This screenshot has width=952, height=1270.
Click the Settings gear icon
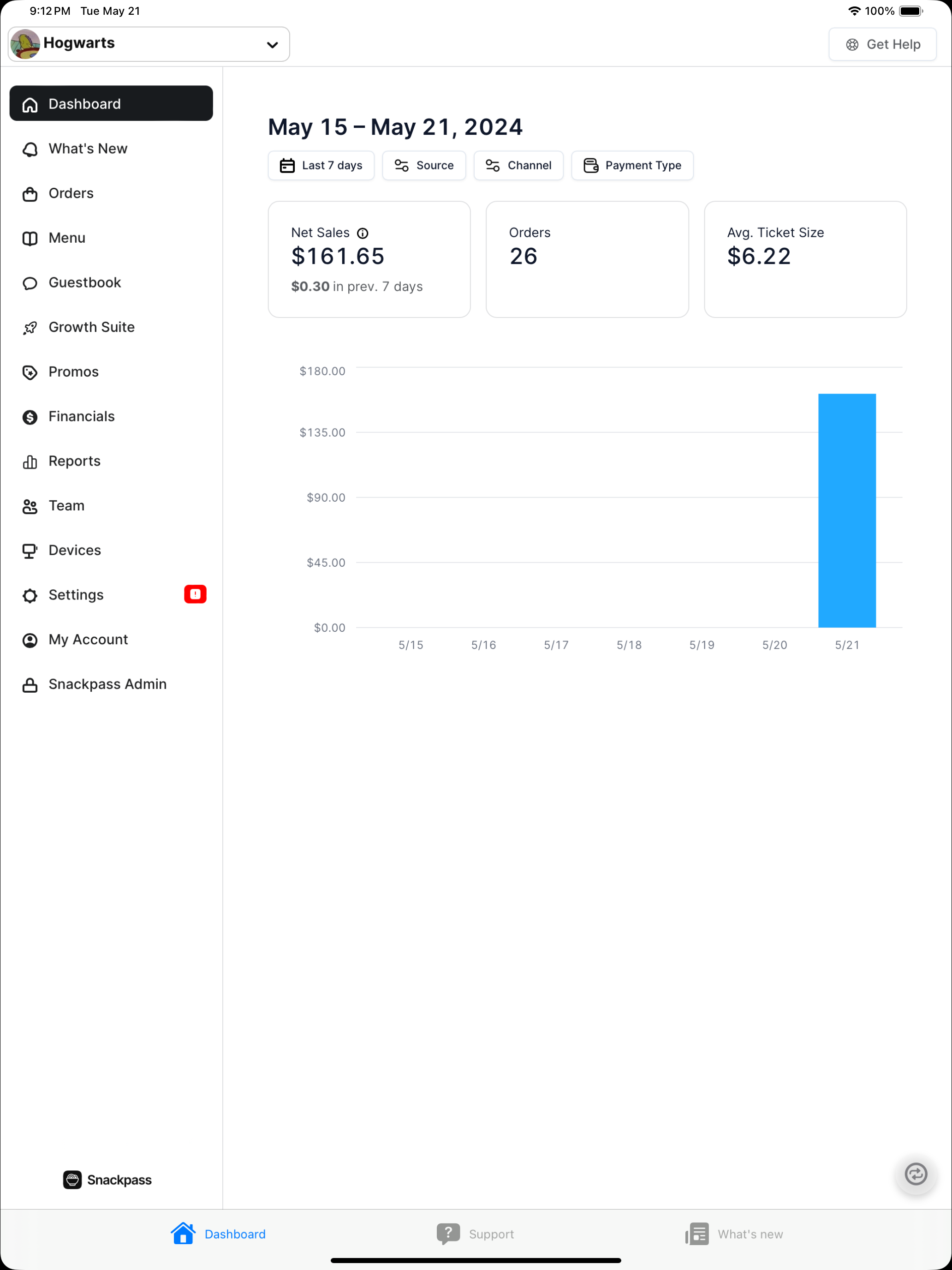[30, 595]
